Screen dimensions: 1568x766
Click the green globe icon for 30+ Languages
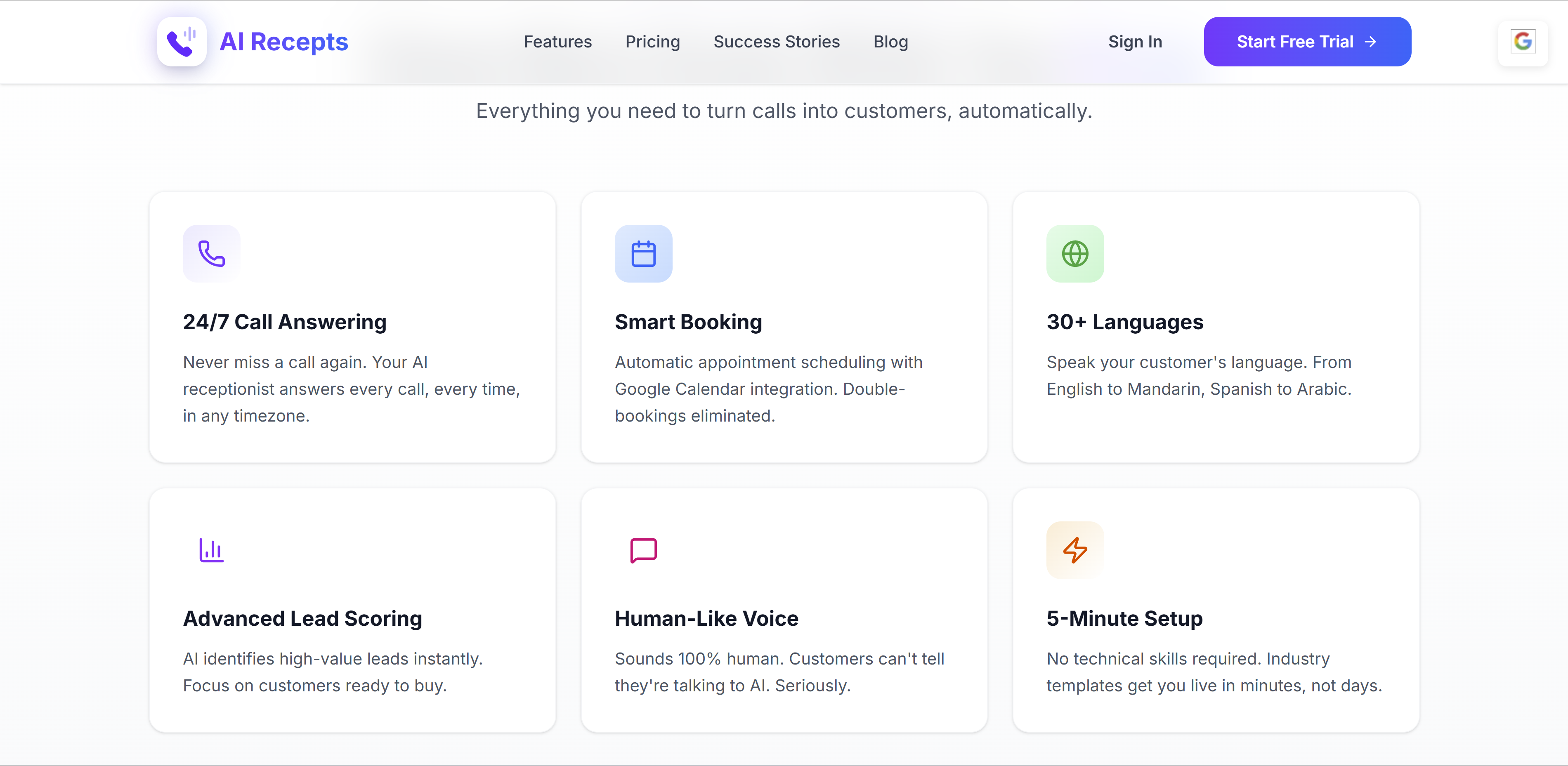(x=1075, y=254)
